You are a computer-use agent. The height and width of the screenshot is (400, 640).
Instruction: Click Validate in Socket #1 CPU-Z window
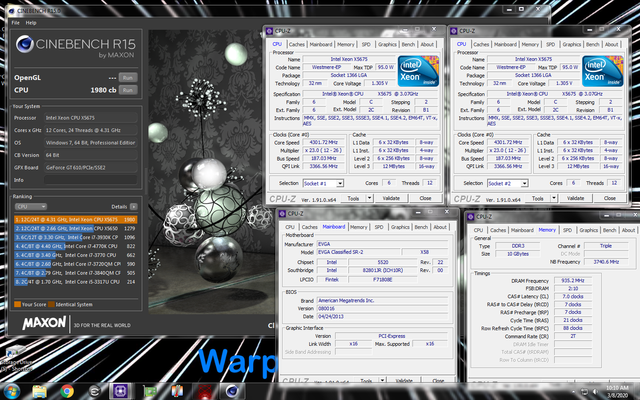click(x=391, y=198)
